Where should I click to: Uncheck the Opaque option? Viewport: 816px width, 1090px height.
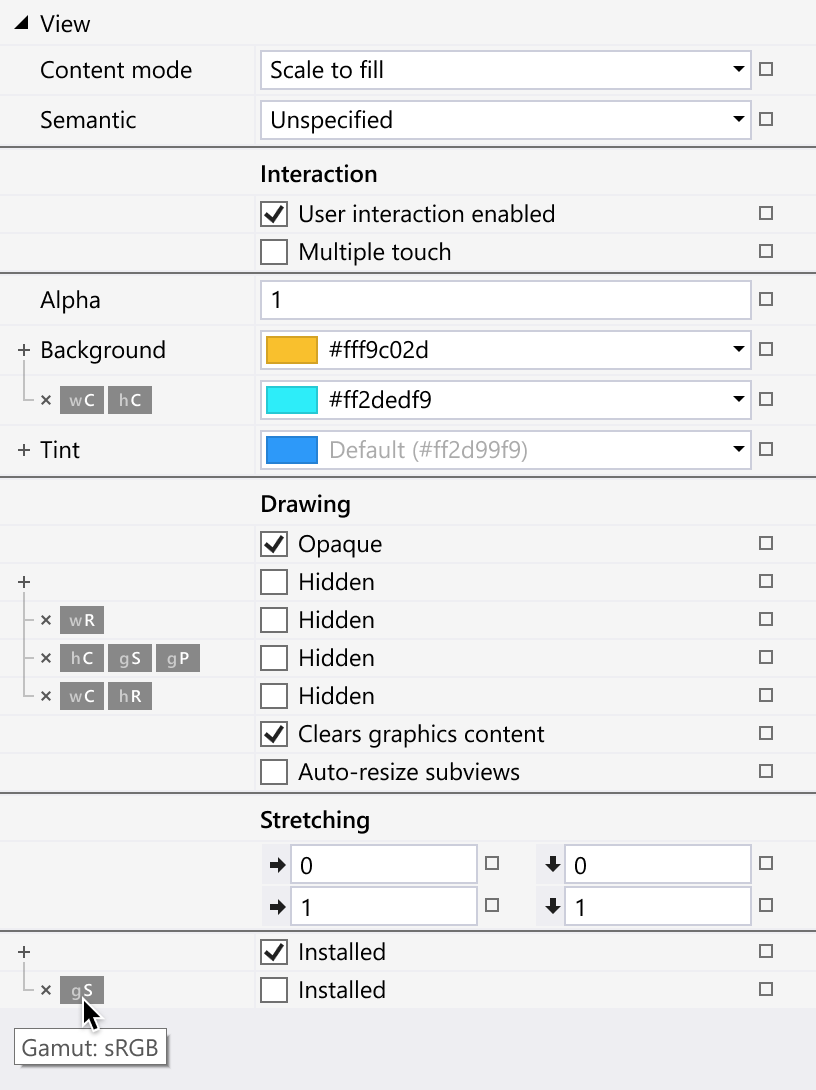coord(273,543)
